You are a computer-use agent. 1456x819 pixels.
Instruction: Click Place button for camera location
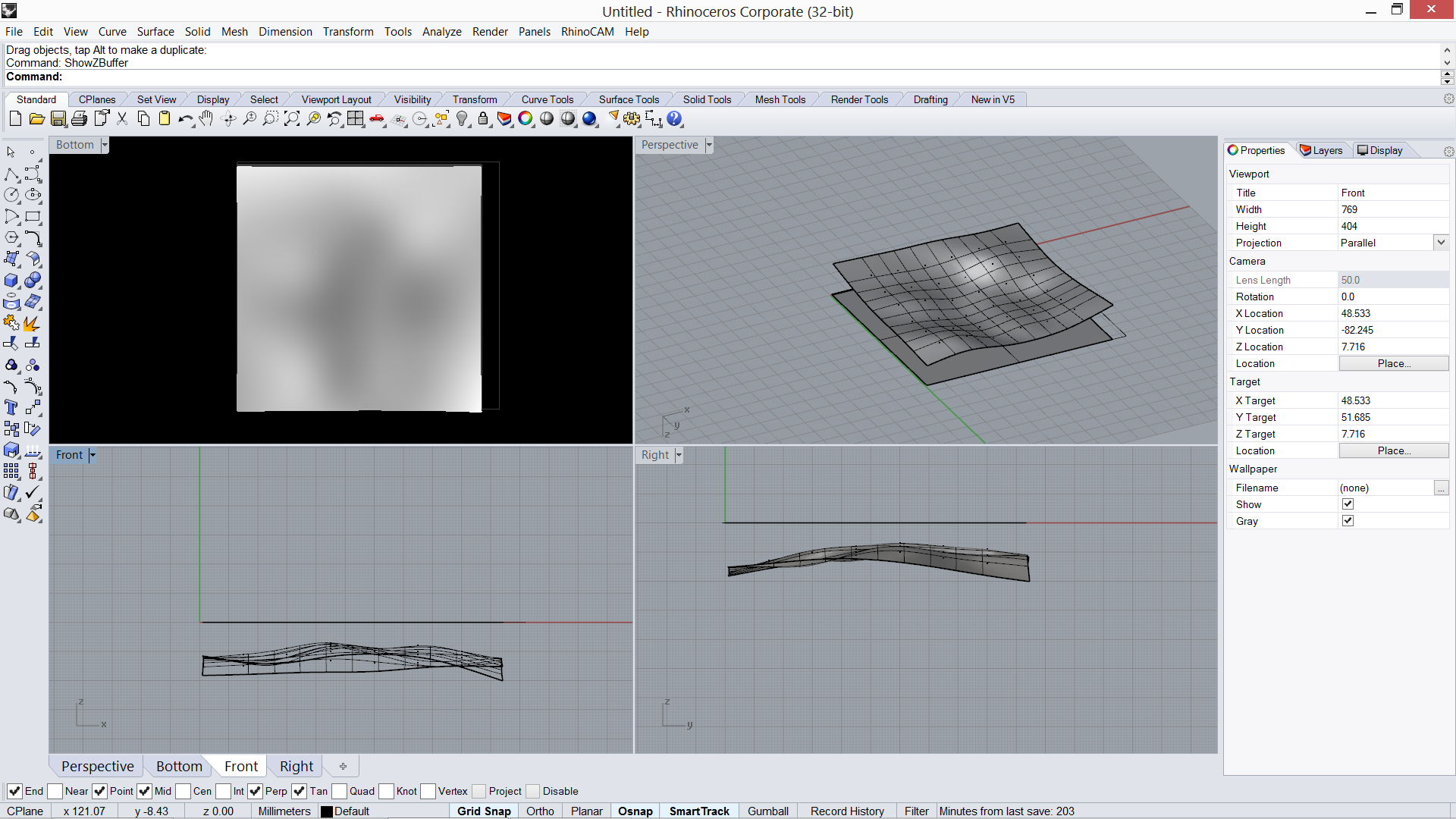[x=1393, y=364]
